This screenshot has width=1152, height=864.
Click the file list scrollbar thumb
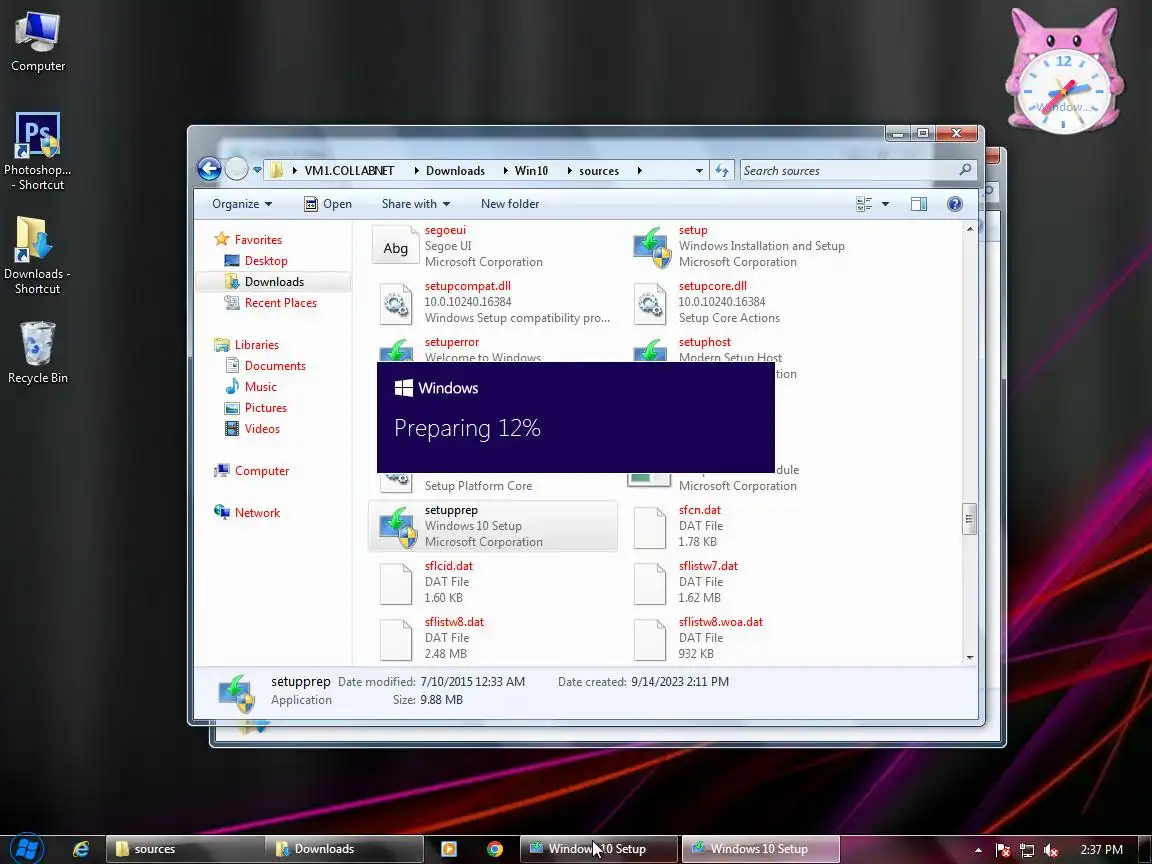969,519
